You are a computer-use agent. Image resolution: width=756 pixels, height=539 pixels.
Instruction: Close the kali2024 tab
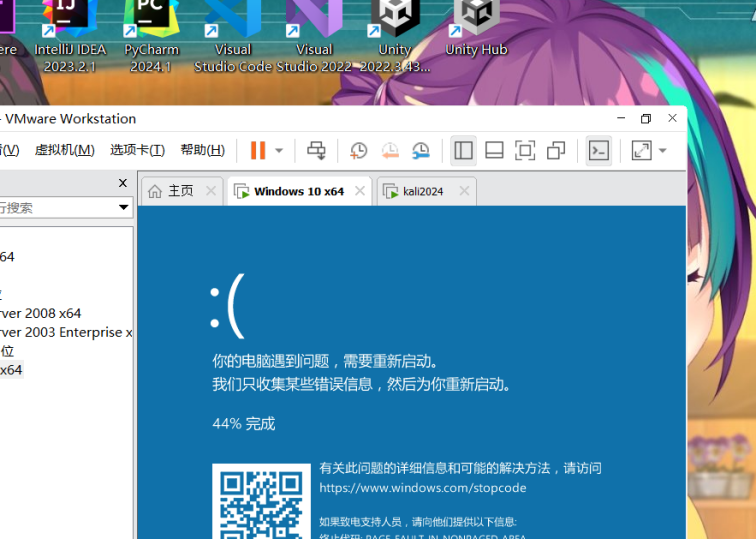[464, 191]
